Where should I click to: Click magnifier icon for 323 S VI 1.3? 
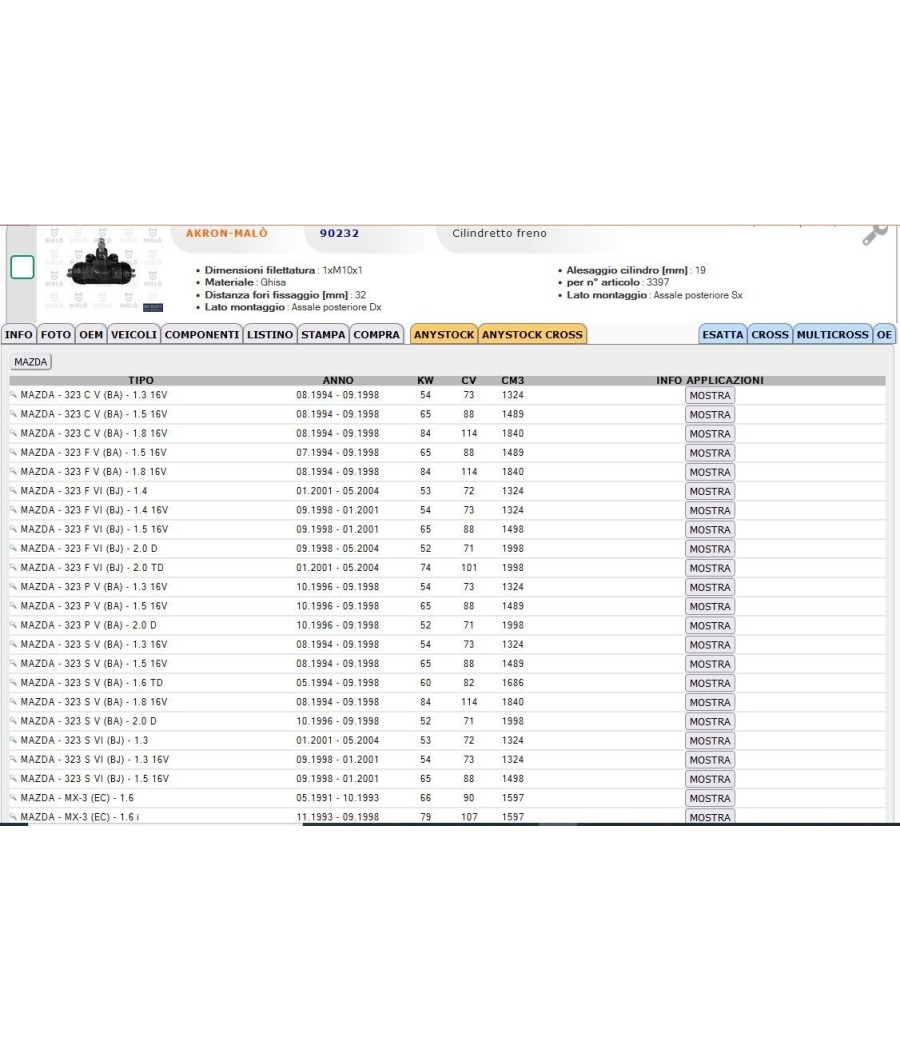[x=13, y=741]
